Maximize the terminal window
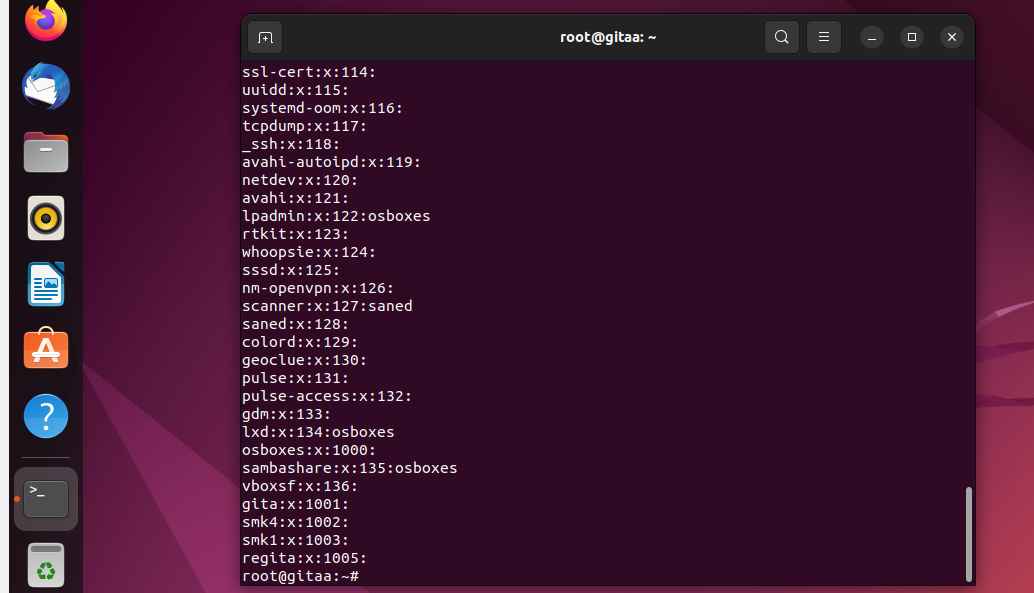The image size is (1034, 593). click(x=912, y=38)
